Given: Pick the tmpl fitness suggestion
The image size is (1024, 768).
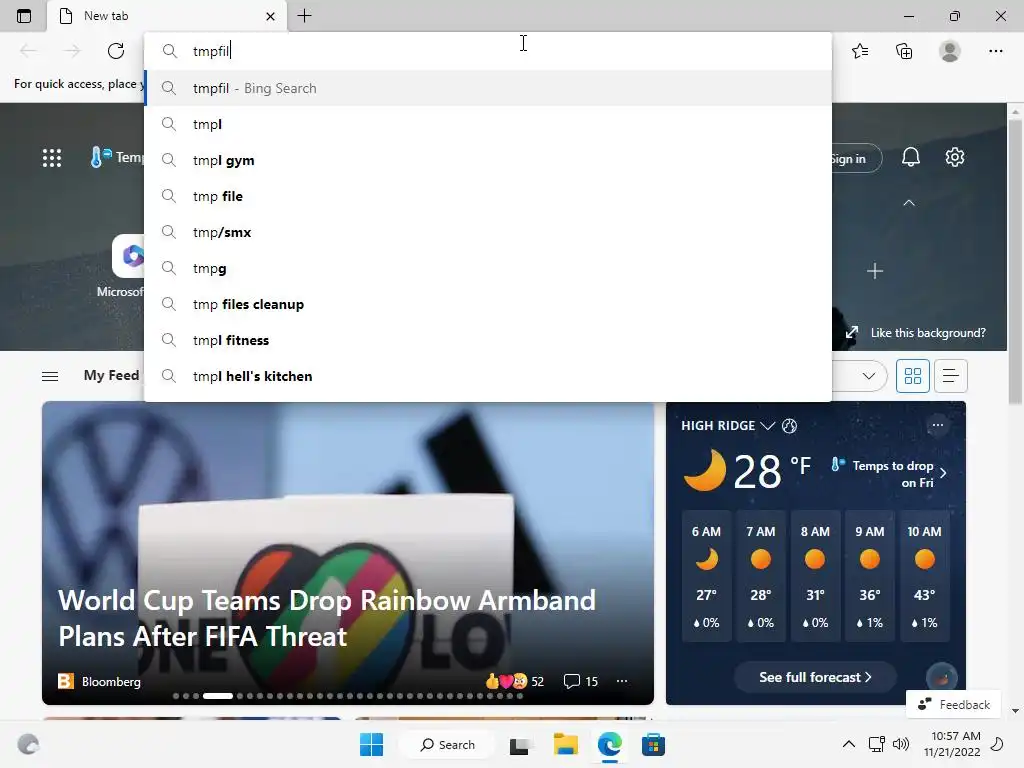Looking at the screenshot, I should point(487,340).
